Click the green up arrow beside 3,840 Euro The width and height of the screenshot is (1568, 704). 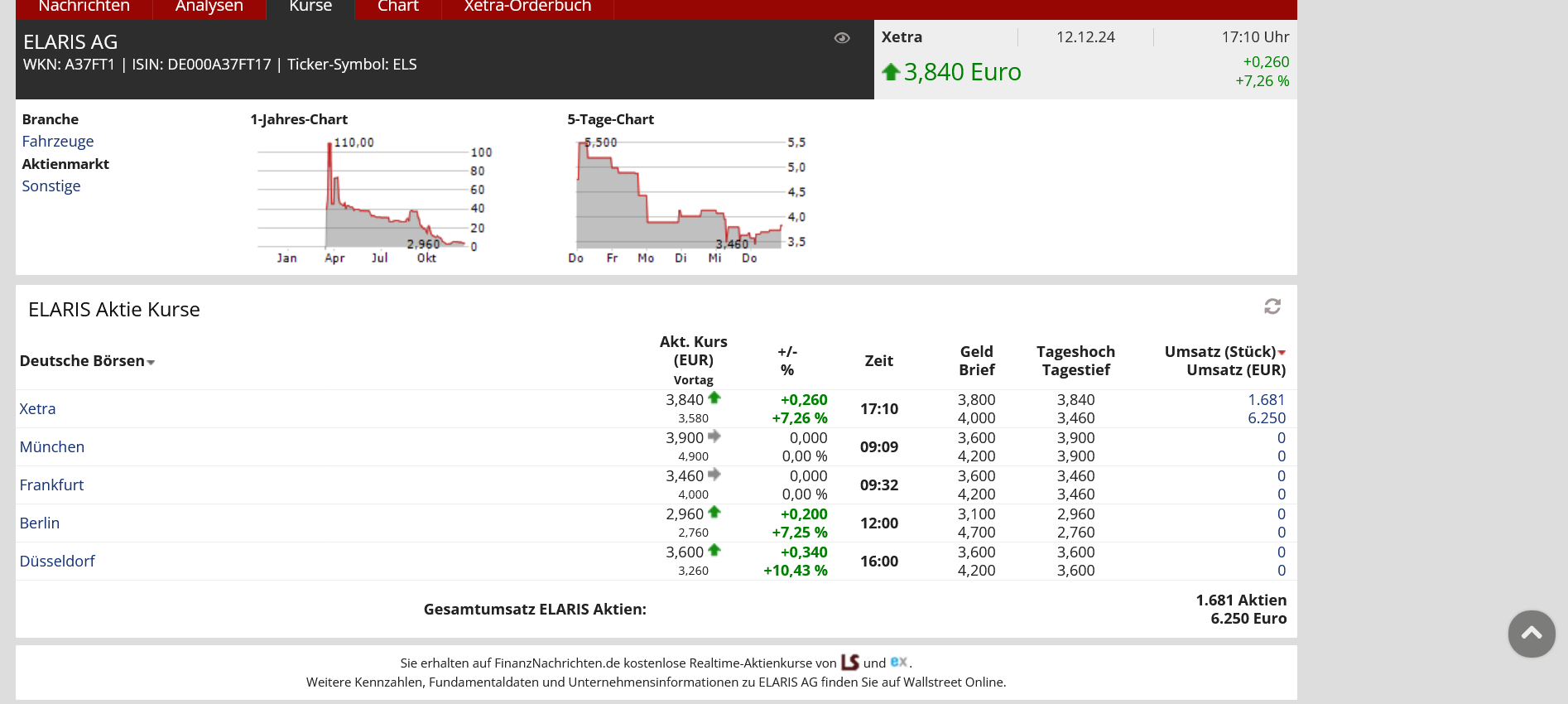tap(891, 72)
